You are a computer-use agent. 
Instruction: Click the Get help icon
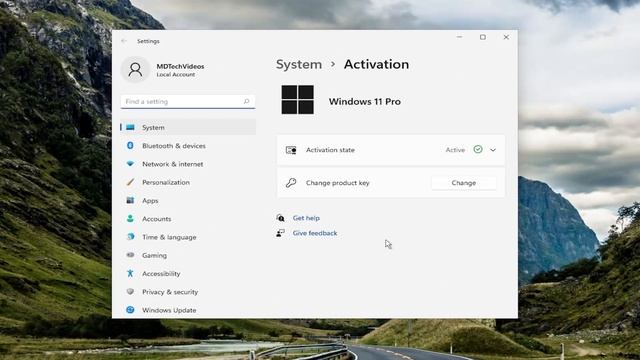[x=280, y=218]
